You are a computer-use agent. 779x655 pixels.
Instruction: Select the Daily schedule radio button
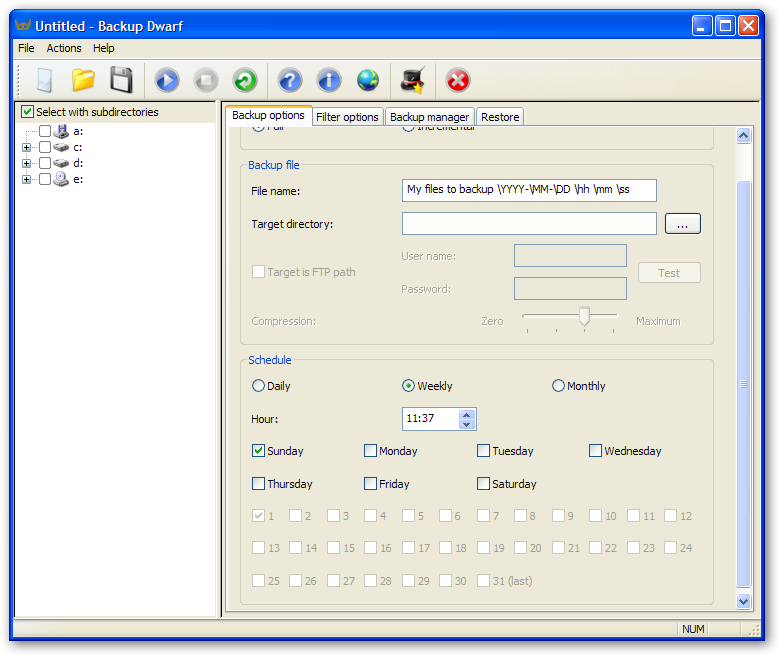pos(258,386)
